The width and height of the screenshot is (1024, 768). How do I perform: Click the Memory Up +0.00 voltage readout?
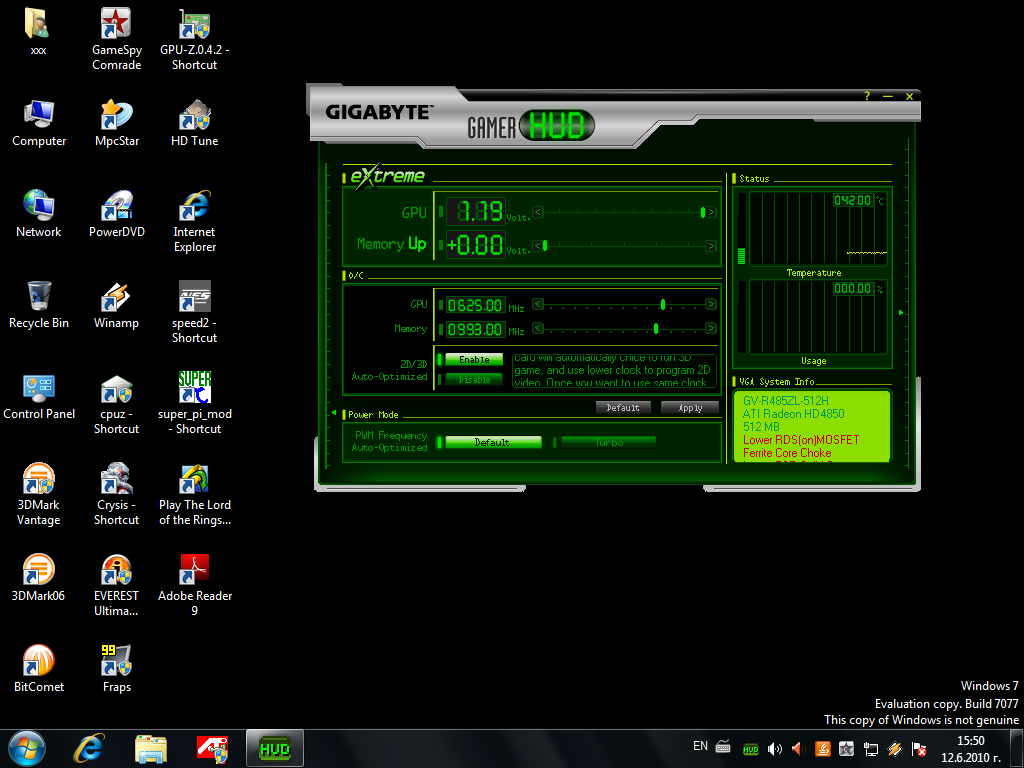click(x=475, y=245)
